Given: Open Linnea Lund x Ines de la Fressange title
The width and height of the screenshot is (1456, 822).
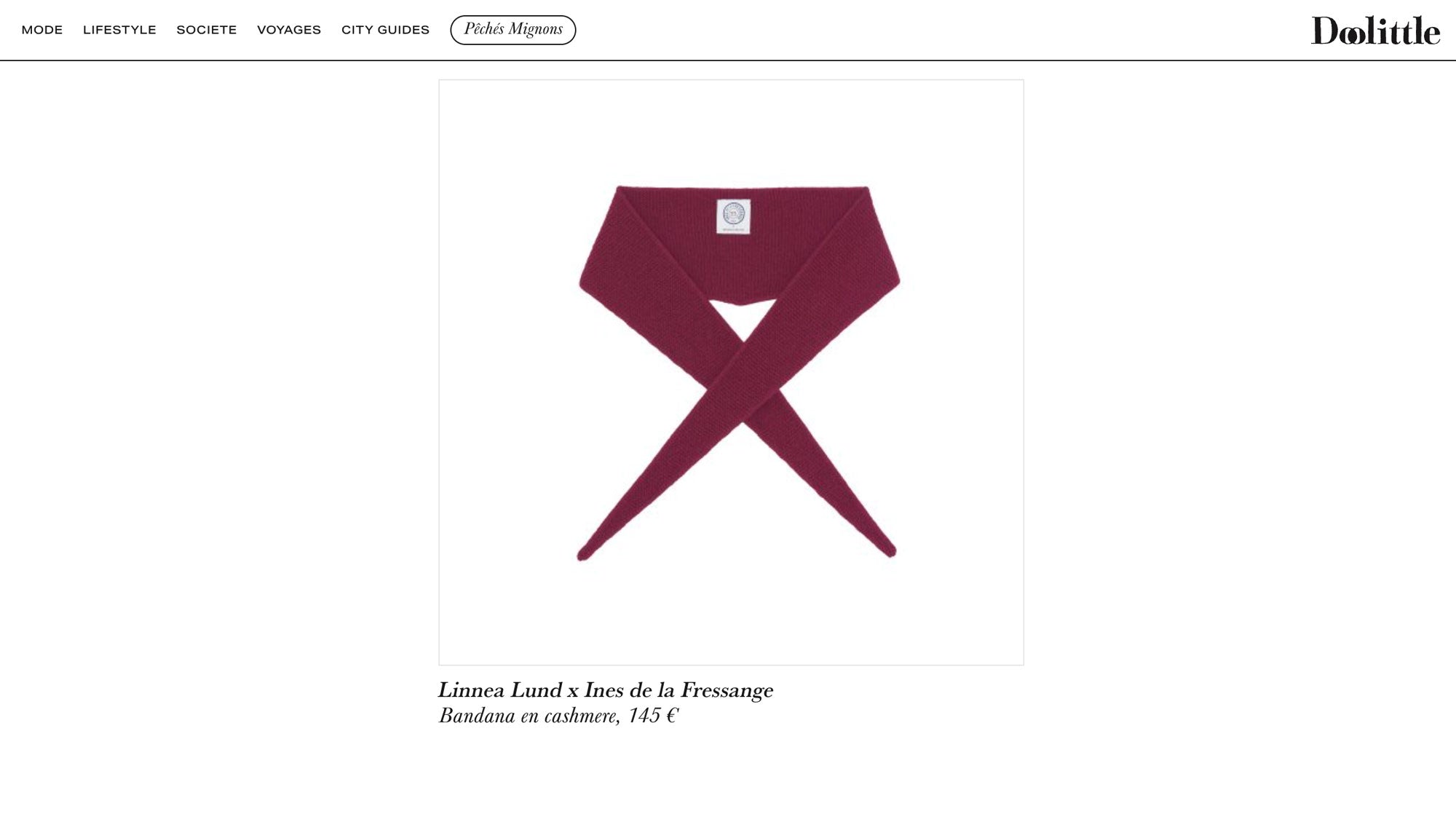Looking at the screenshot, I should [606, 690].
